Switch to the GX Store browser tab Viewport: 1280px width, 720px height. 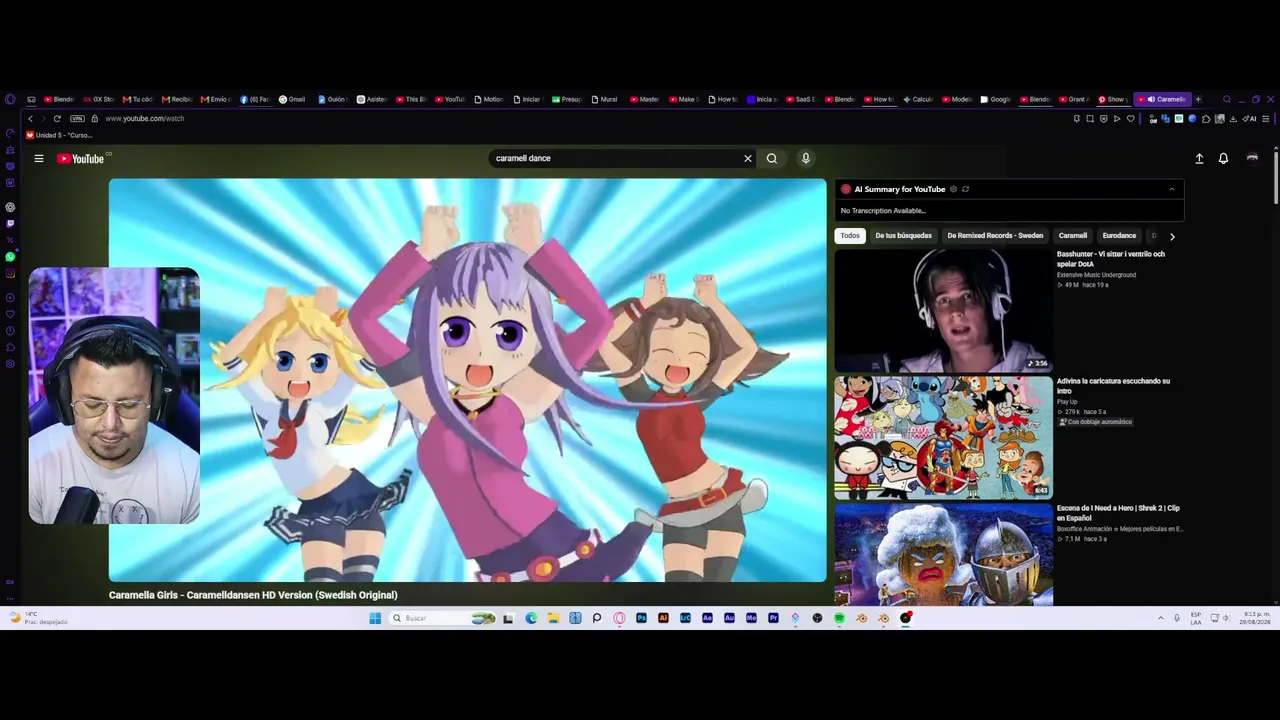(99, 99)
